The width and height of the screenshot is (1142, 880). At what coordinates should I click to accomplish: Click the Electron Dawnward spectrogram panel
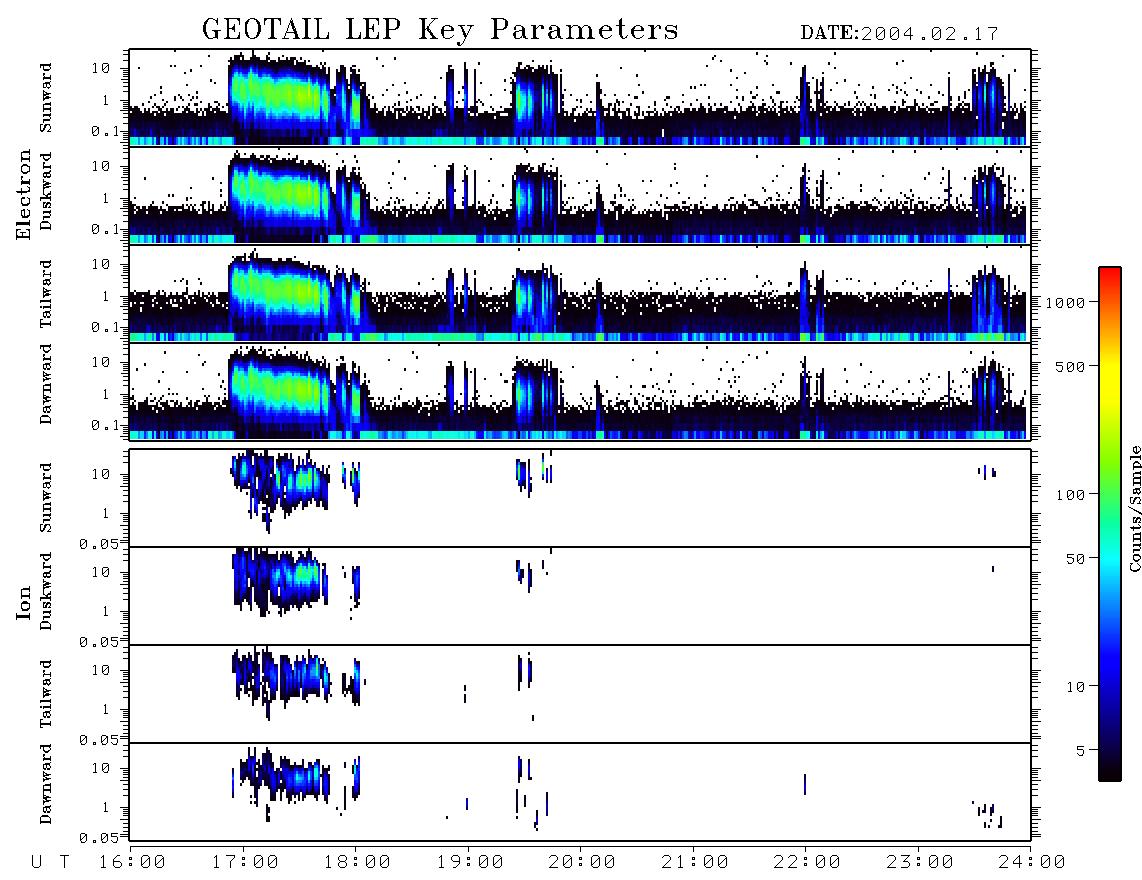coord(580,392)
